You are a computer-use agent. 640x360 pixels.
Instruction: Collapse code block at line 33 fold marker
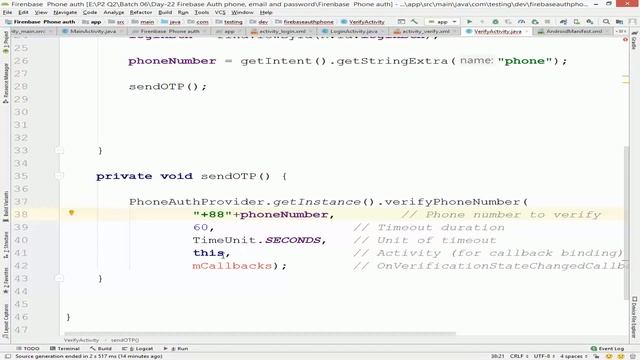[x=59, y=151]
